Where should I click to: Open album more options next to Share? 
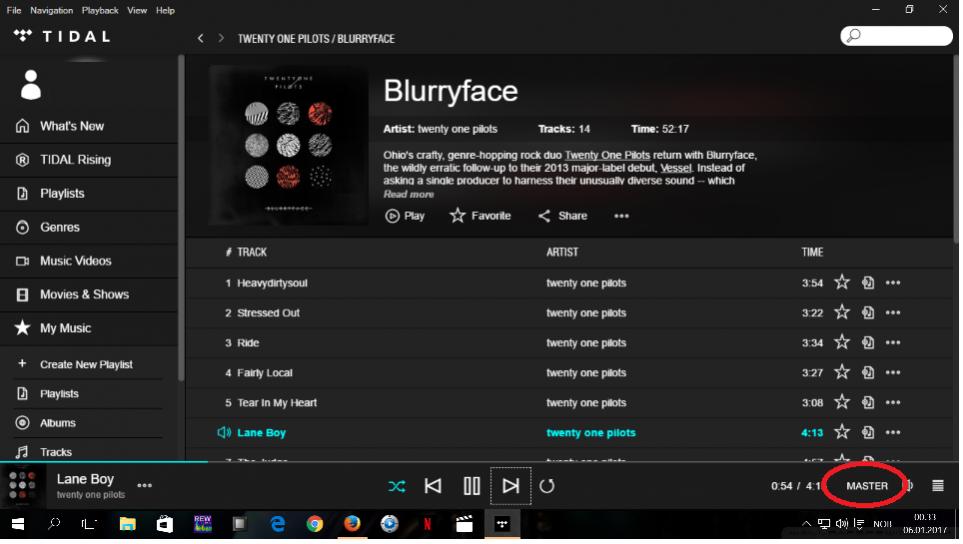tap(624, 217)
